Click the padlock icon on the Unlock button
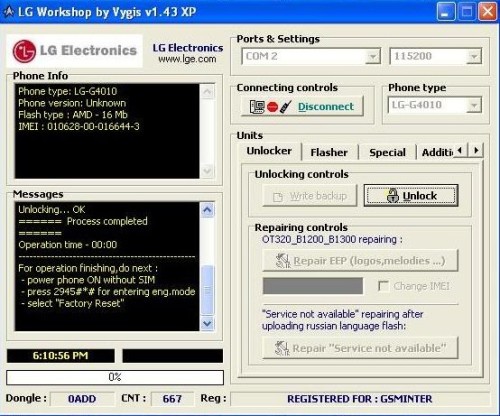Viewport: 500px width, 416px height. [393, 196]
